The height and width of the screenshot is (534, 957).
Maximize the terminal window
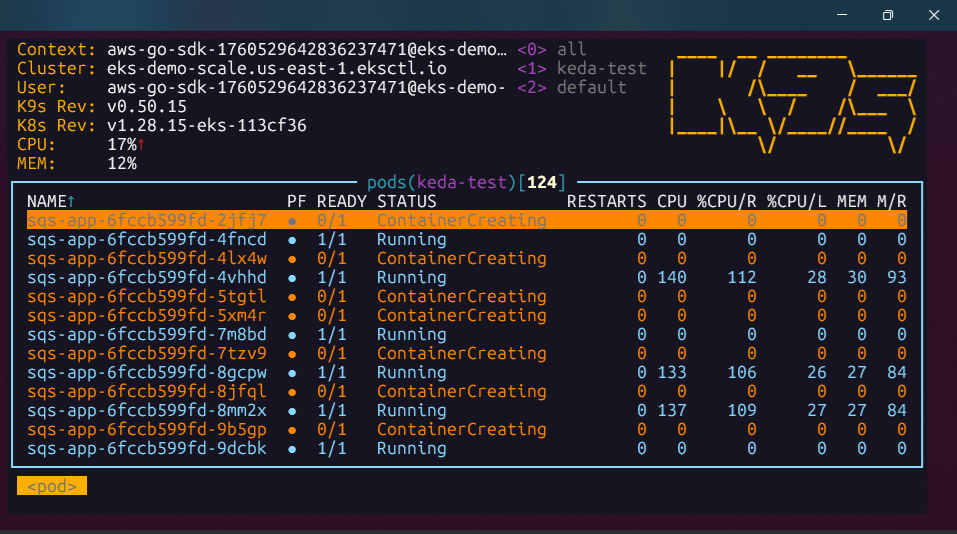click(x=887, y=15)
